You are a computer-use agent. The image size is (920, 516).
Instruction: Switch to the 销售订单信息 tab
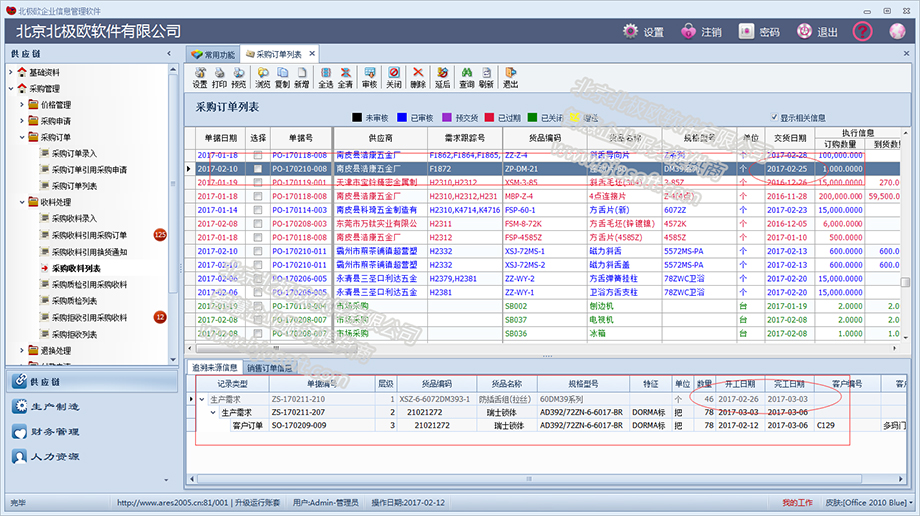pyautogui.click(x=269, y=368)
